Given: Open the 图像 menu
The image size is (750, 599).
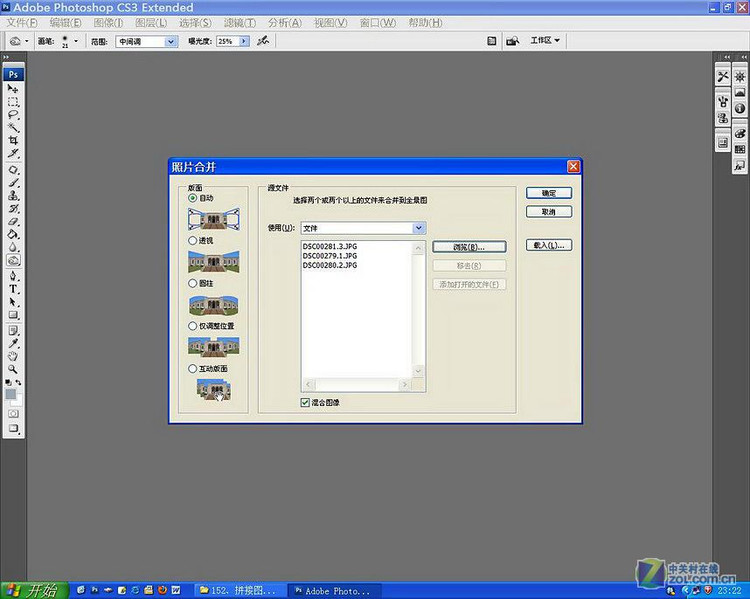Looking at the screenshot, I should (x=109, y=22).
